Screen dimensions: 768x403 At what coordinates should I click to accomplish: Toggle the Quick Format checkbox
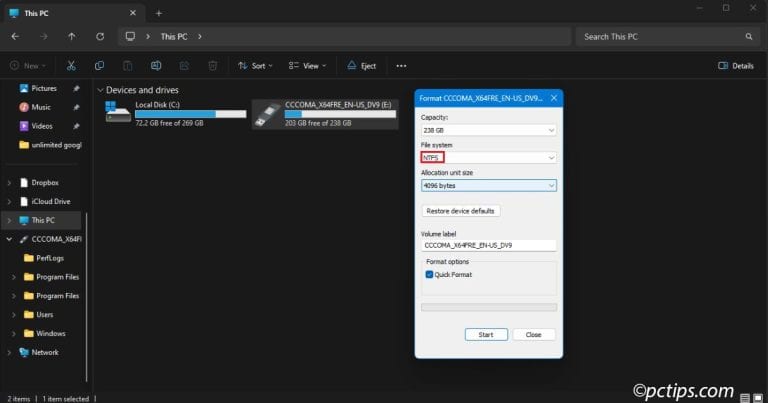click(430, 274)
